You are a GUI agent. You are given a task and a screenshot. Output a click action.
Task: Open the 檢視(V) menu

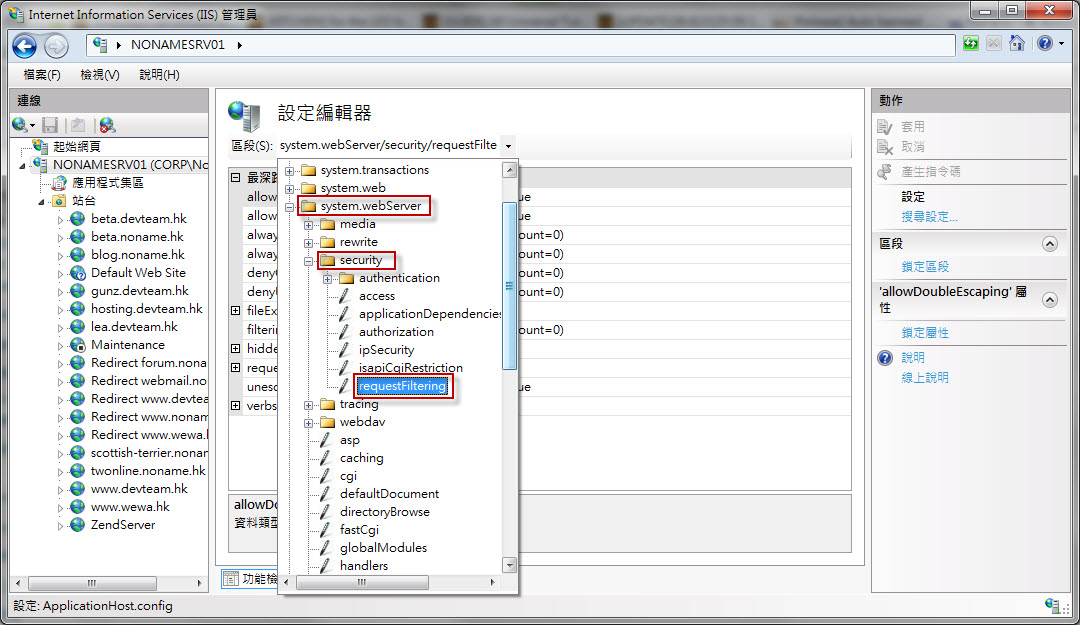click(x=100, y=74)
